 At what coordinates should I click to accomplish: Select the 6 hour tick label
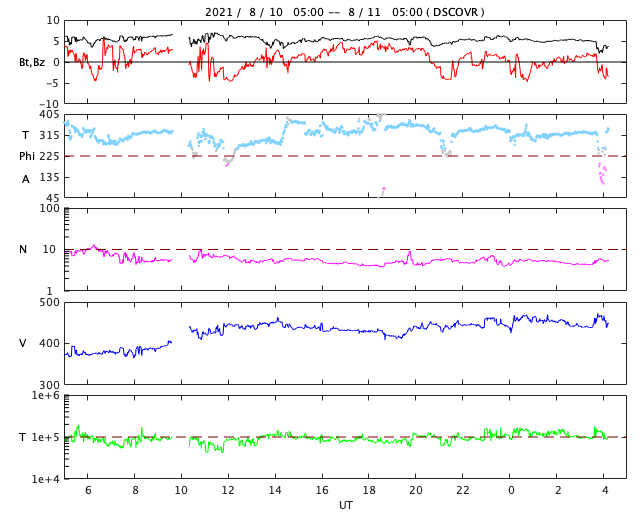(x=87, y=491)
